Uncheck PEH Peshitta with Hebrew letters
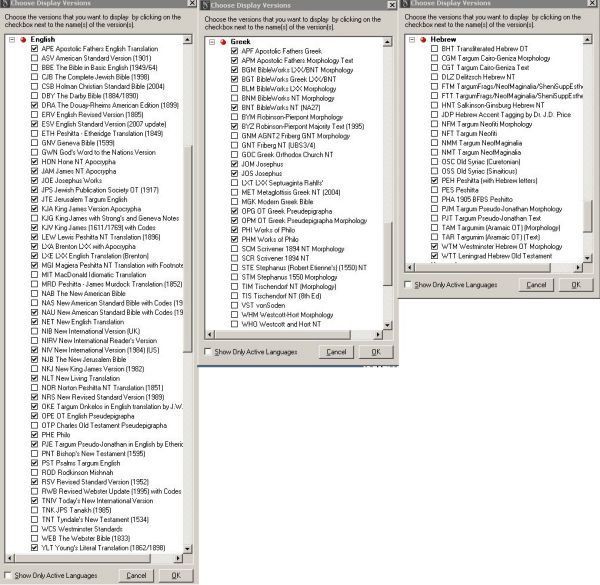 tap(434, 181)
